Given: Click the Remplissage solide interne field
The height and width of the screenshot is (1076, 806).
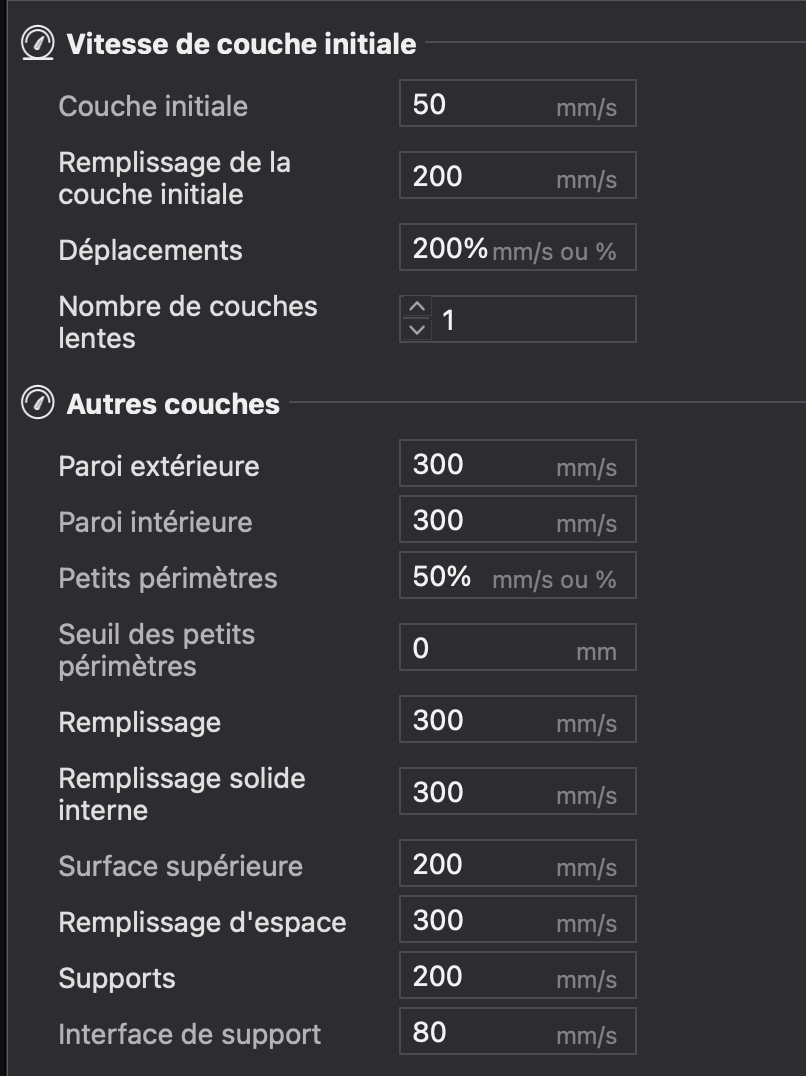Looking at the screenshot, I should pyautogui.click(x=518, y=791).
